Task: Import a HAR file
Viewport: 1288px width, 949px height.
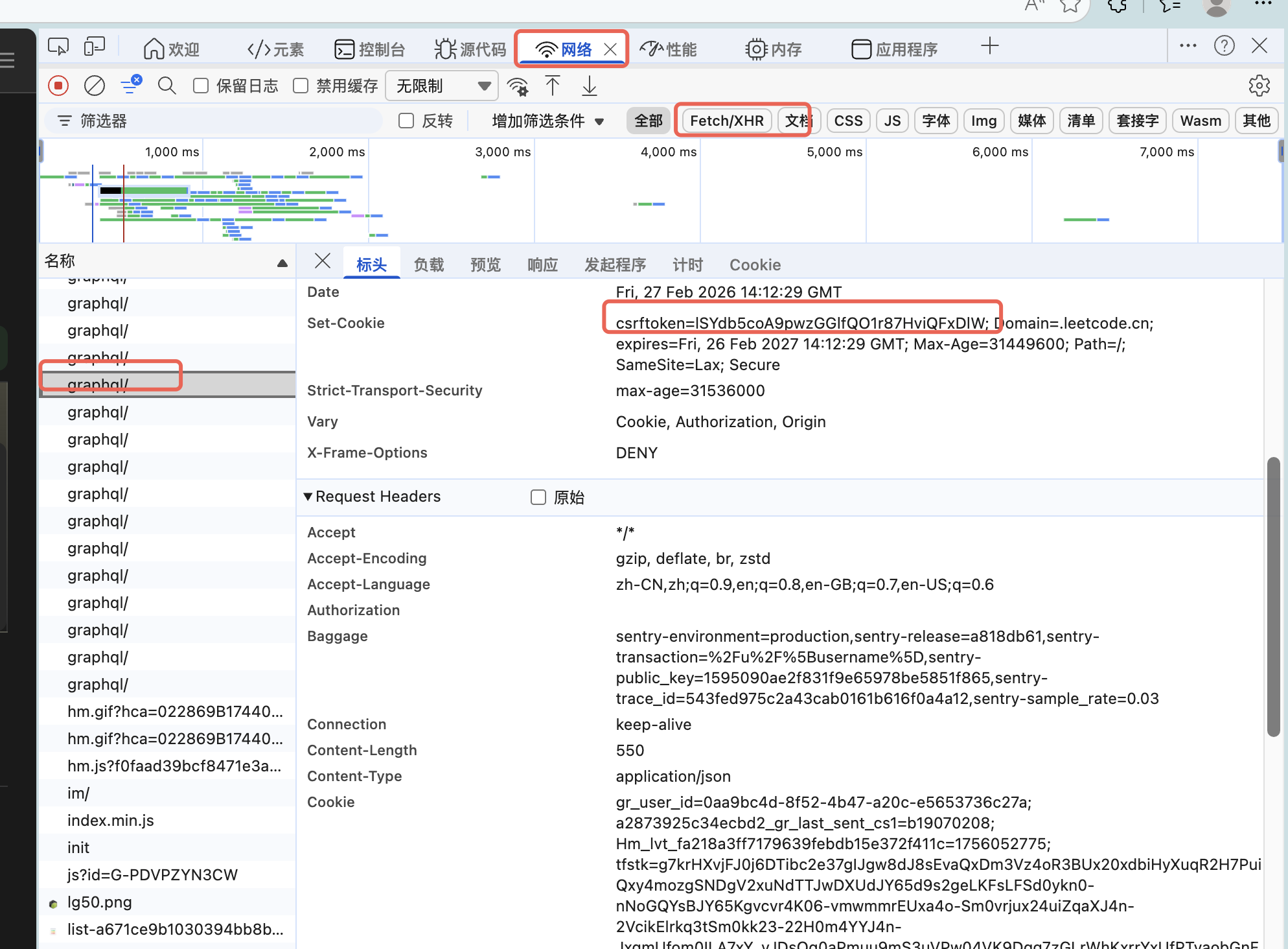Action: click(x=552, y=85)
